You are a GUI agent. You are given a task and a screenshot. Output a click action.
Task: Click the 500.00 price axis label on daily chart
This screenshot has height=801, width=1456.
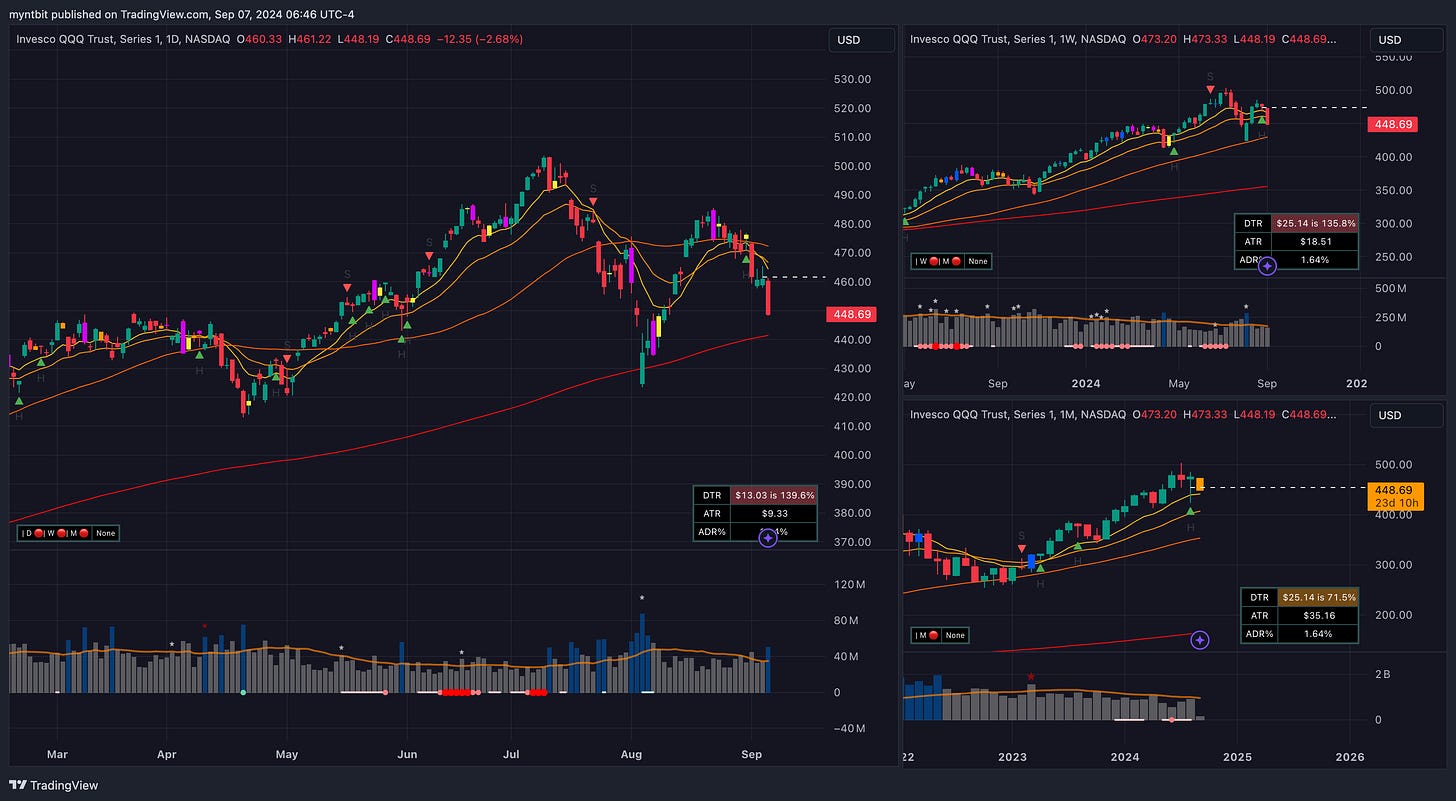click(852, 166)
